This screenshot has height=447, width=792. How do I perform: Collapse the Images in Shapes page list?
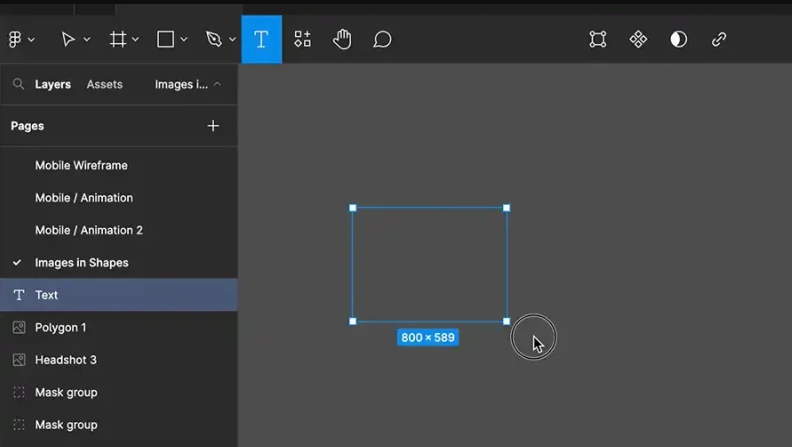point(217,84)
